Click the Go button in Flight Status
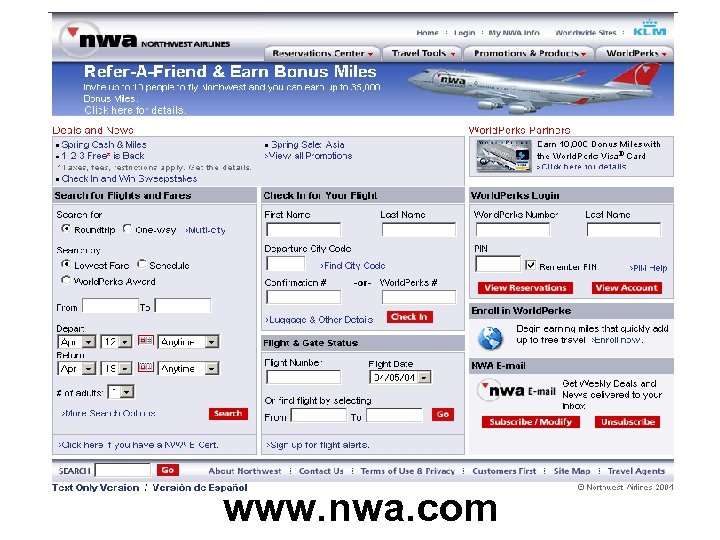 443,415
